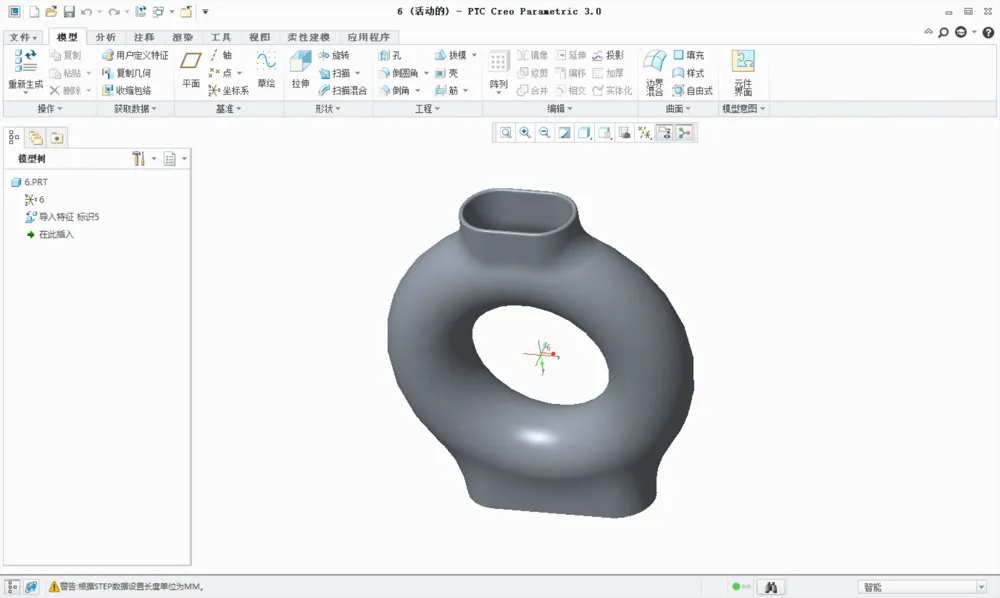Image resolution: width=1000 pixels, height=598 pixels.
Task: Switch to the Annotate (注释) tab
Action: 144,37
